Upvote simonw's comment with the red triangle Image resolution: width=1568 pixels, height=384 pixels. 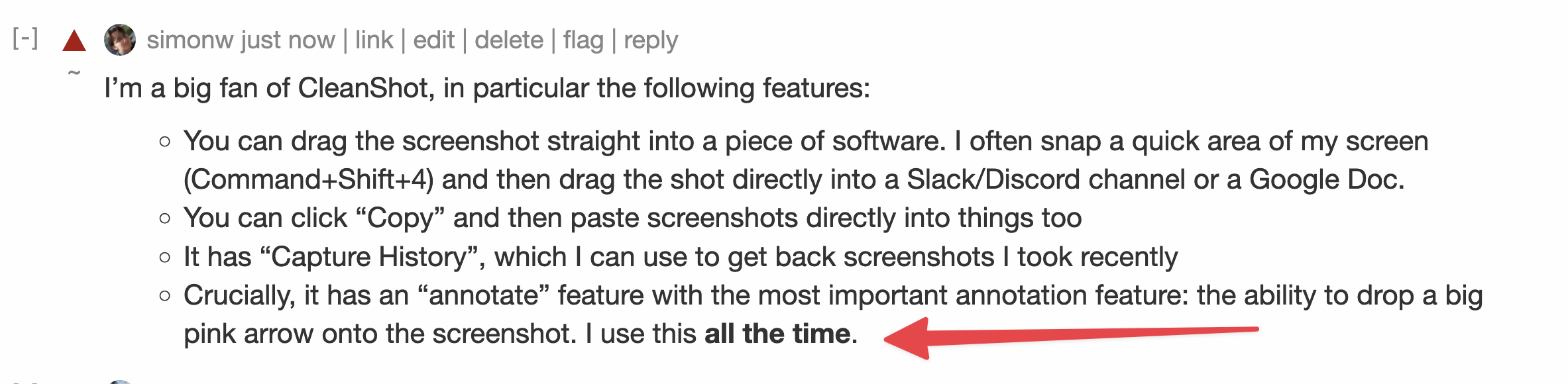coord(74,40)
